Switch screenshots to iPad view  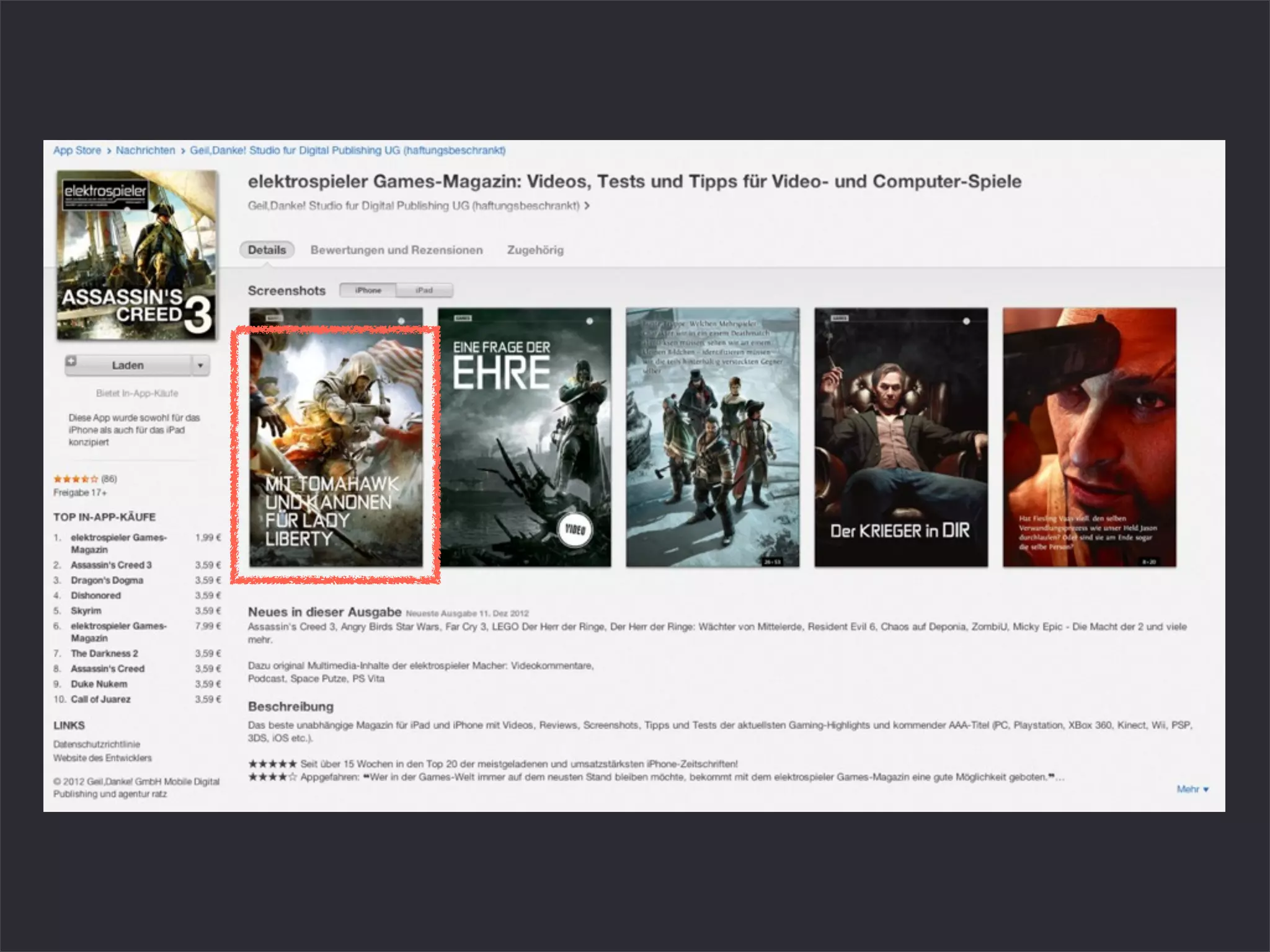[424, 290]
